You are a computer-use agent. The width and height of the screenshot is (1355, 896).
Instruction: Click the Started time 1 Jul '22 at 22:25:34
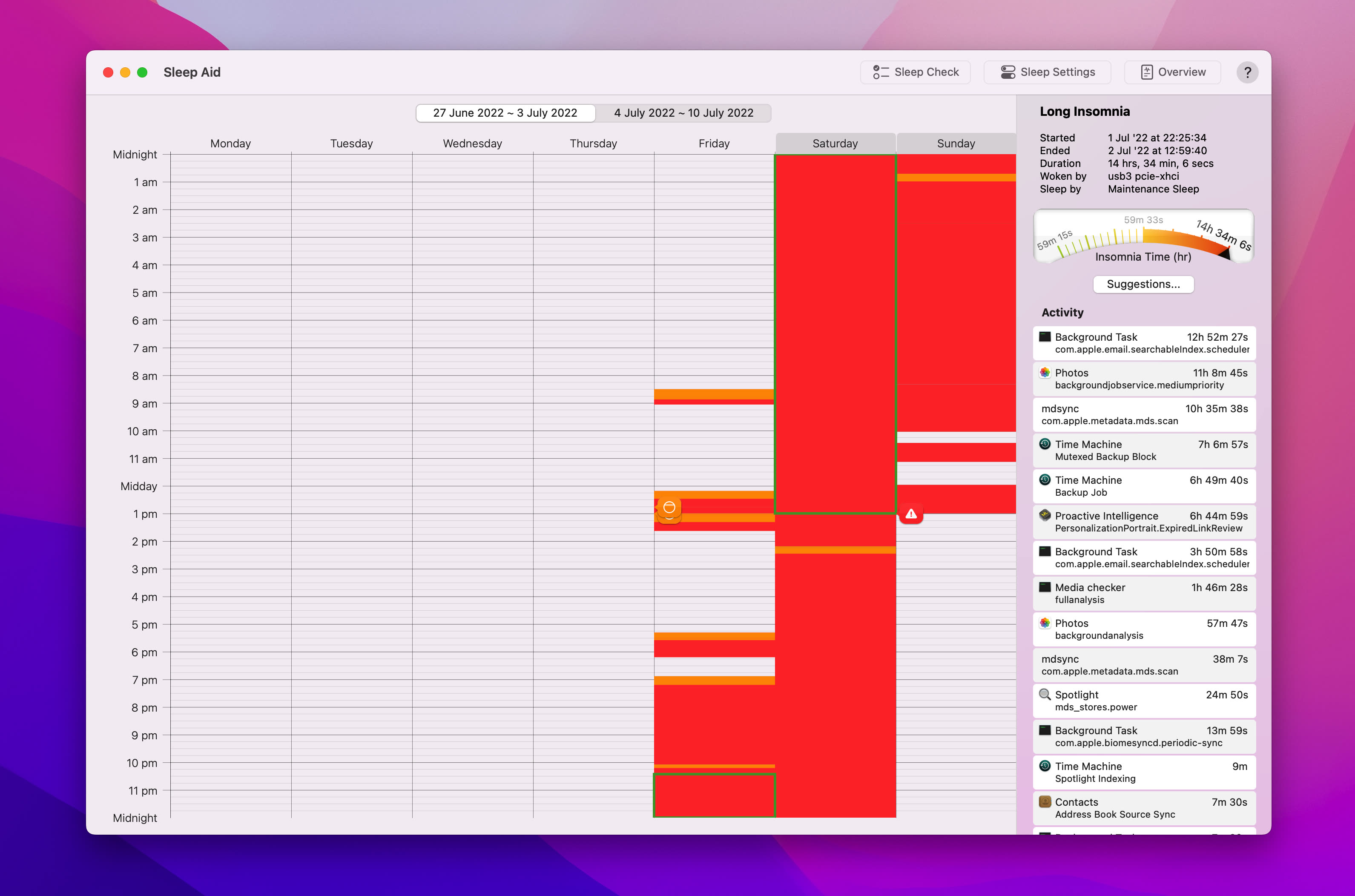[1157, 138]
